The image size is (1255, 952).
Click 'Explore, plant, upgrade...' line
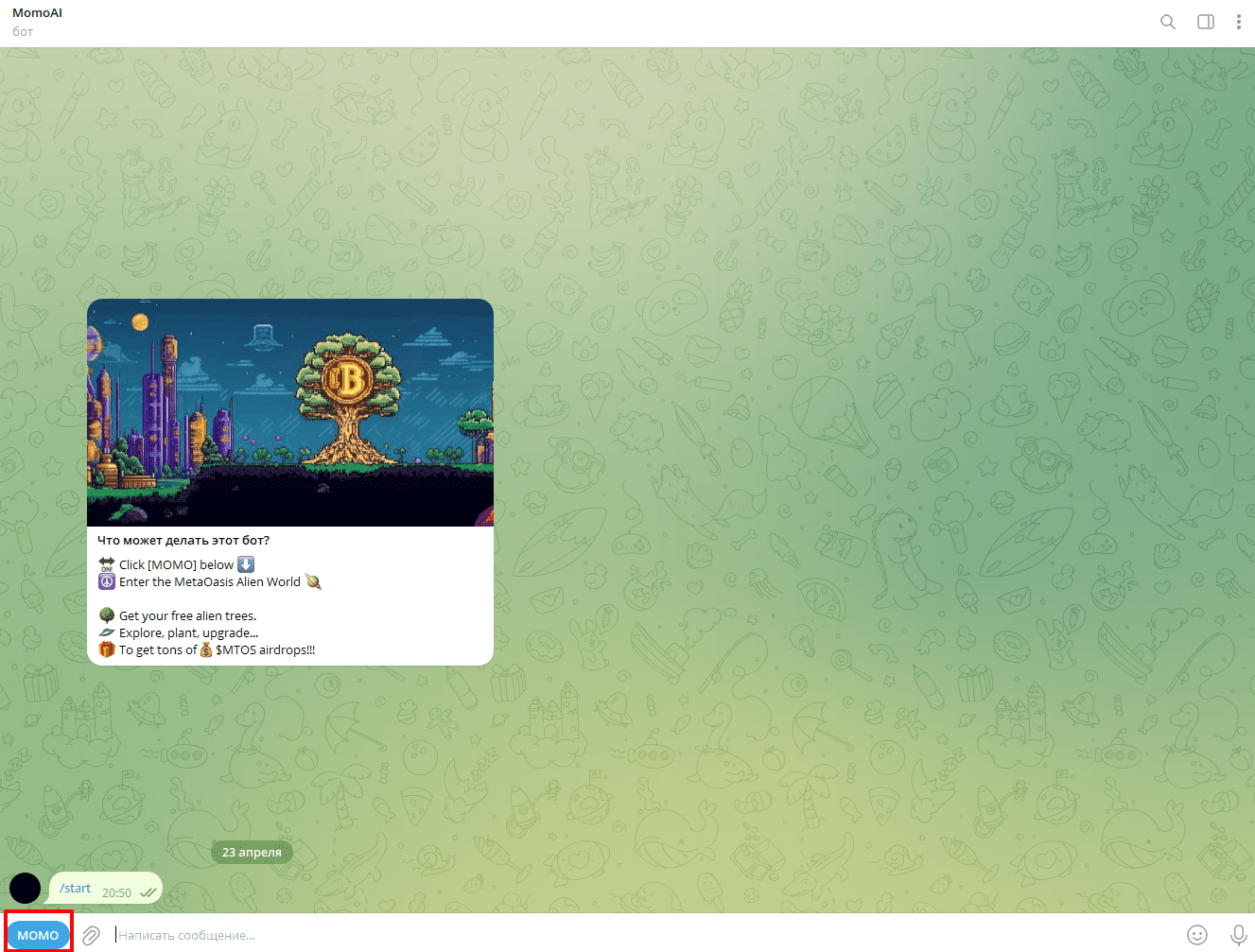[x=188, y=633]
